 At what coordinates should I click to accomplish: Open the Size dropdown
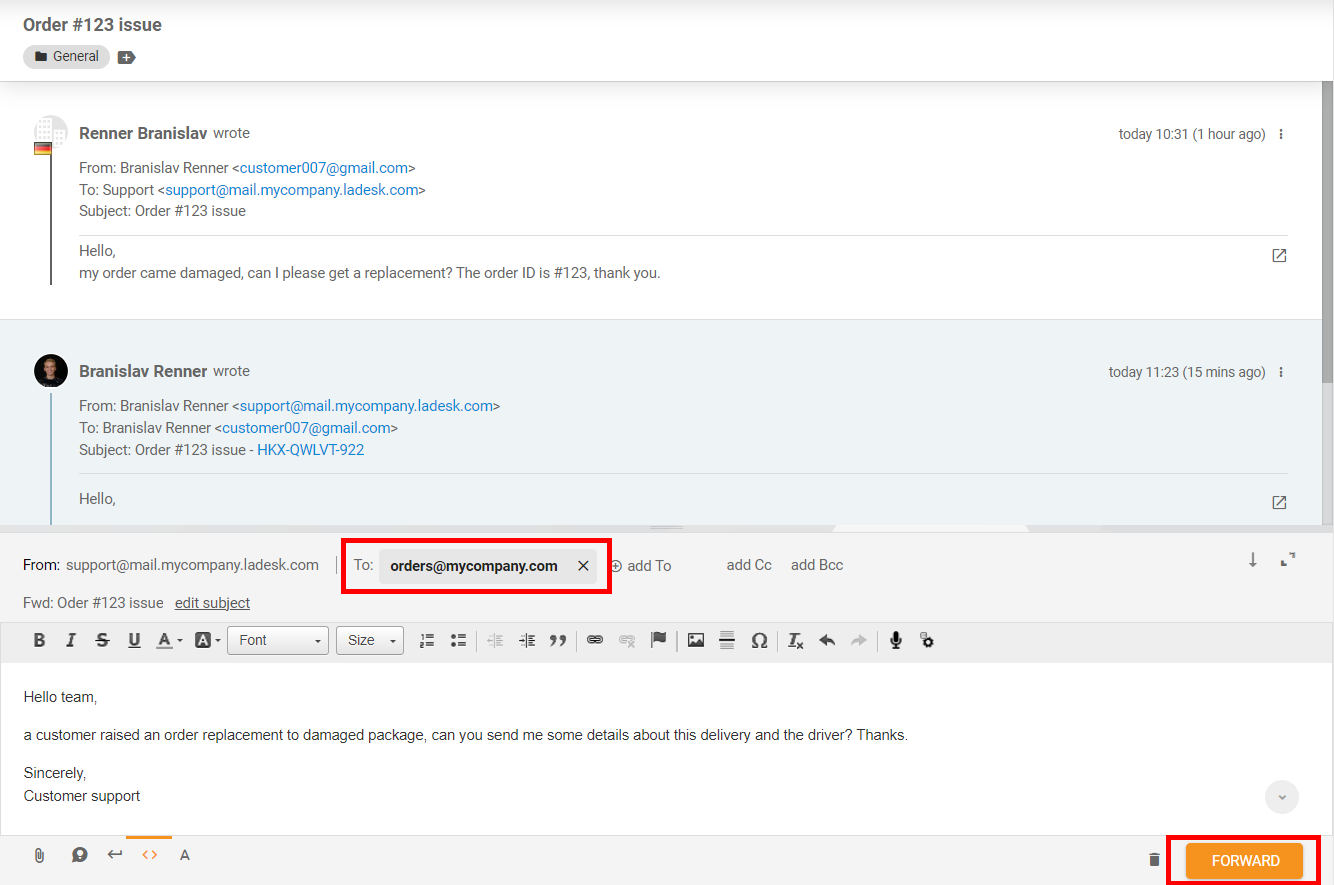369,640
